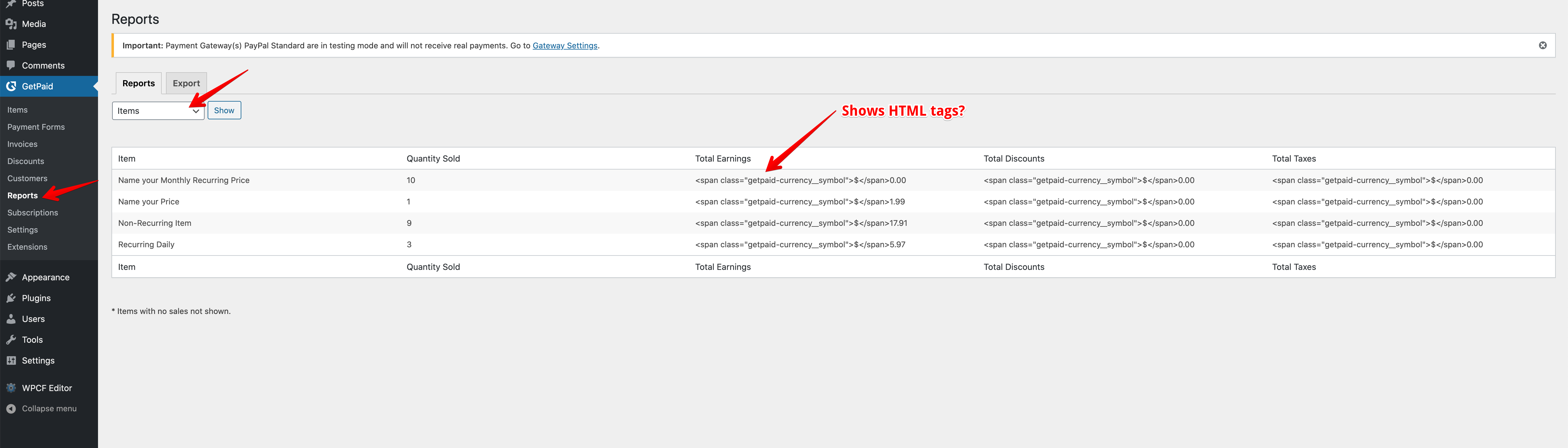Select the Reports tab

coord(138,83)
